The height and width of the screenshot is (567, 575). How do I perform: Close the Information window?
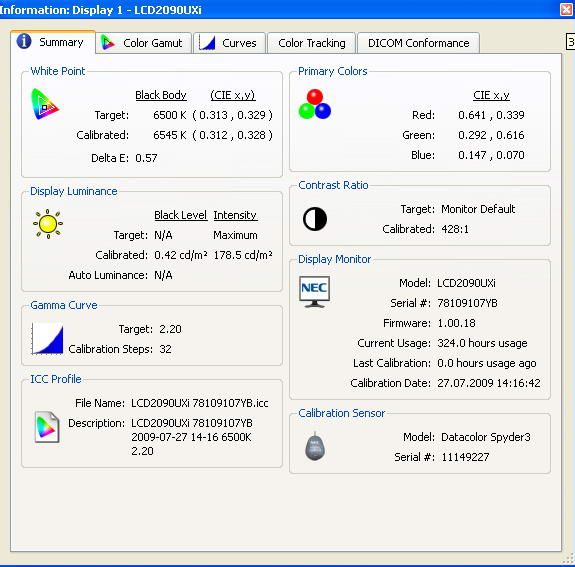(567, 9)
